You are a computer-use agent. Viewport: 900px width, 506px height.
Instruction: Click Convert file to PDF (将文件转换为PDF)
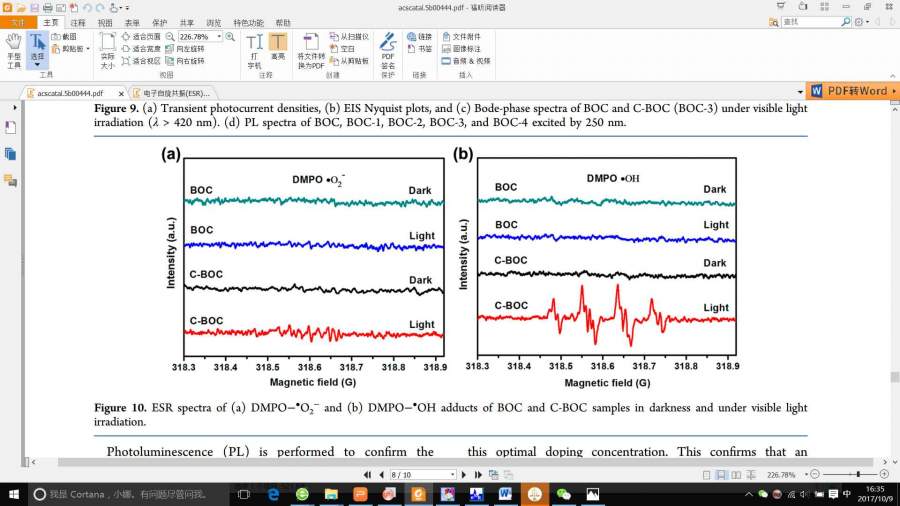[x=311, y=50]
